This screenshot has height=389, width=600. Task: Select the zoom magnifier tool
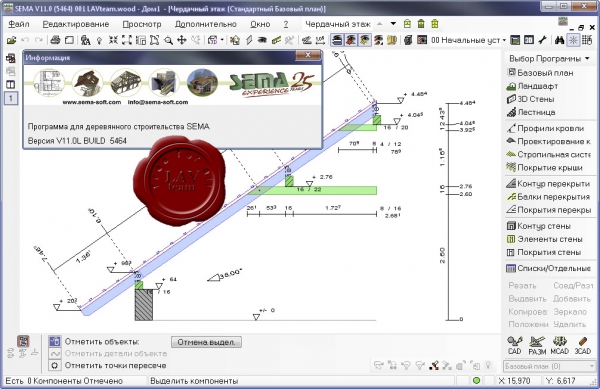click(x=168, y=40)
